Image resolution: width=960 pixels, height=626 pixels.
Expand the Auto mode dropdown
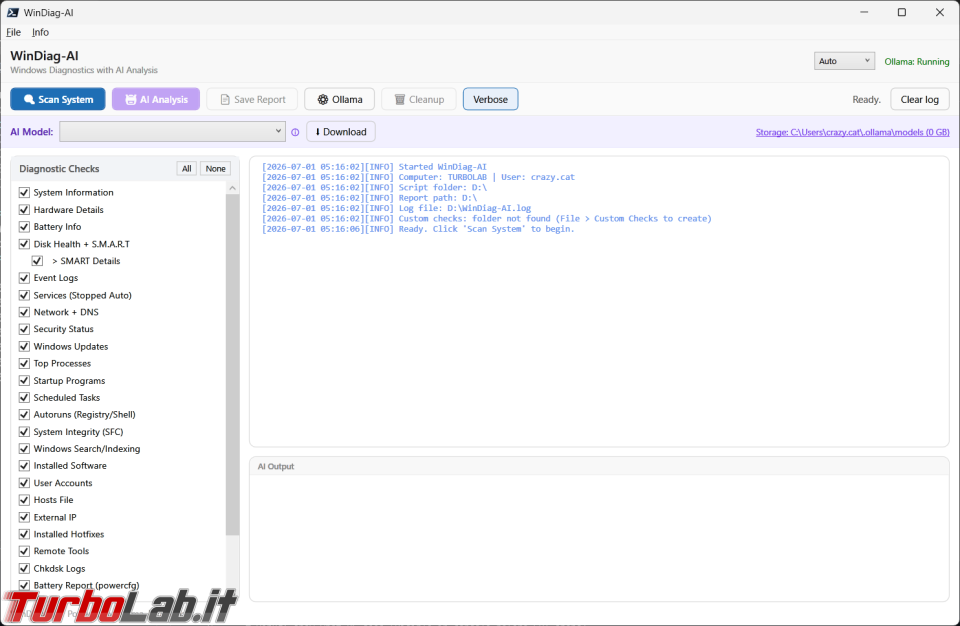point(844,61)
